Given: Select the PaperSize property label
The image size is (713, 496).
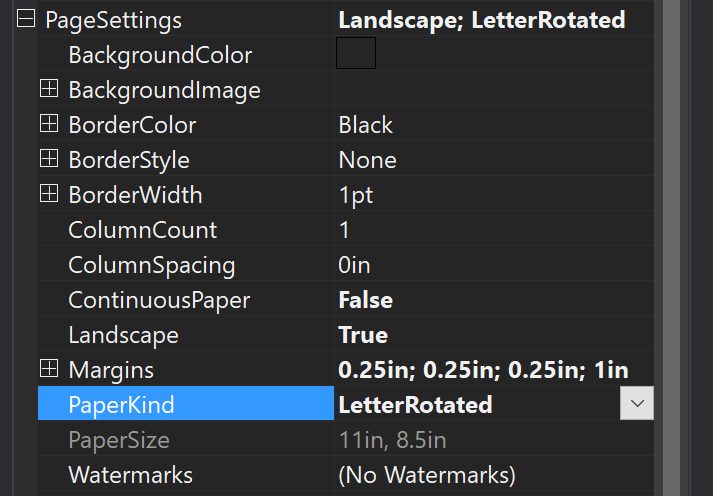Looking at the screenshot, I should (119, 440).
